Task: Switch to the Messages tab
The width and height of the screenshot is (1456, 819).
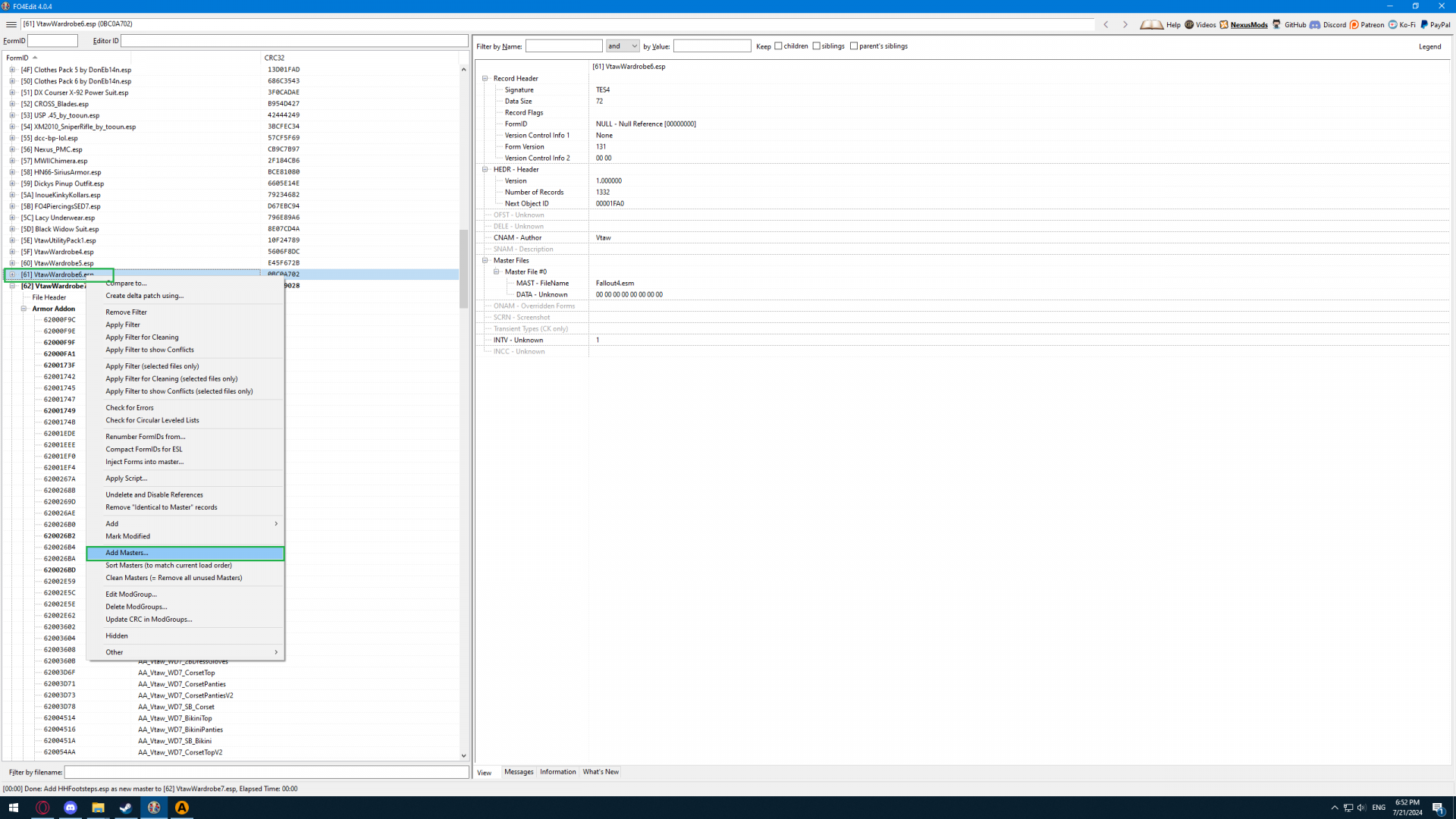Action: point(519,772)
